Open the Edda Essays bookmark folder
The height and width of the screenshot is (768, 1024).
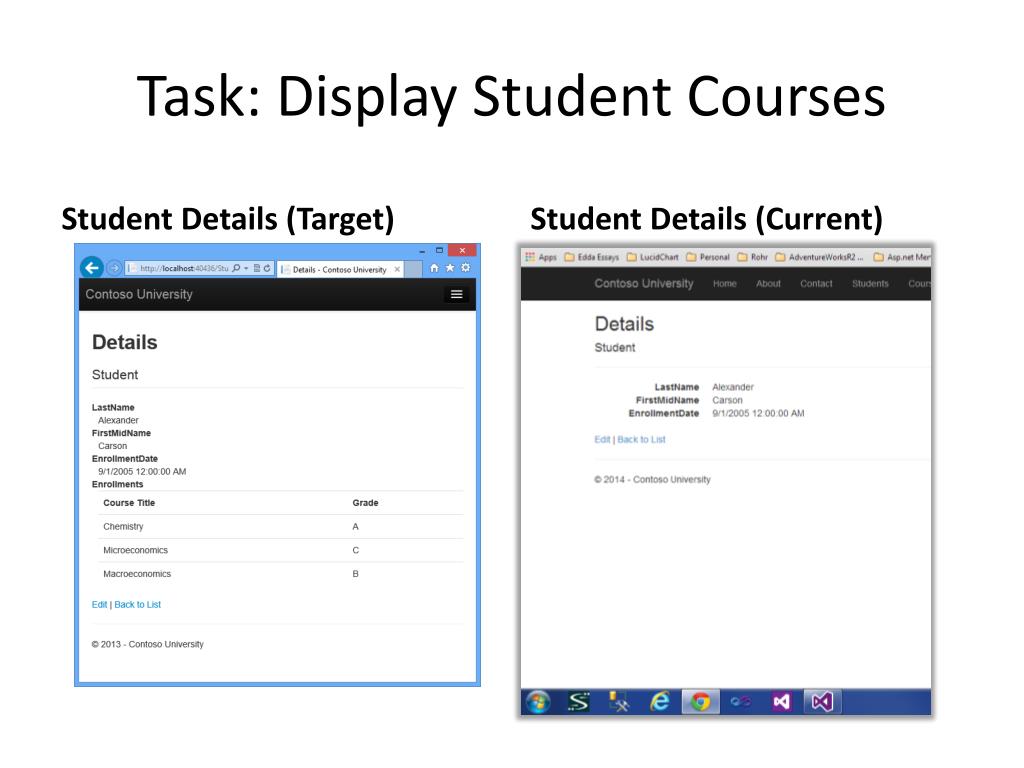(x=592, y=257)
